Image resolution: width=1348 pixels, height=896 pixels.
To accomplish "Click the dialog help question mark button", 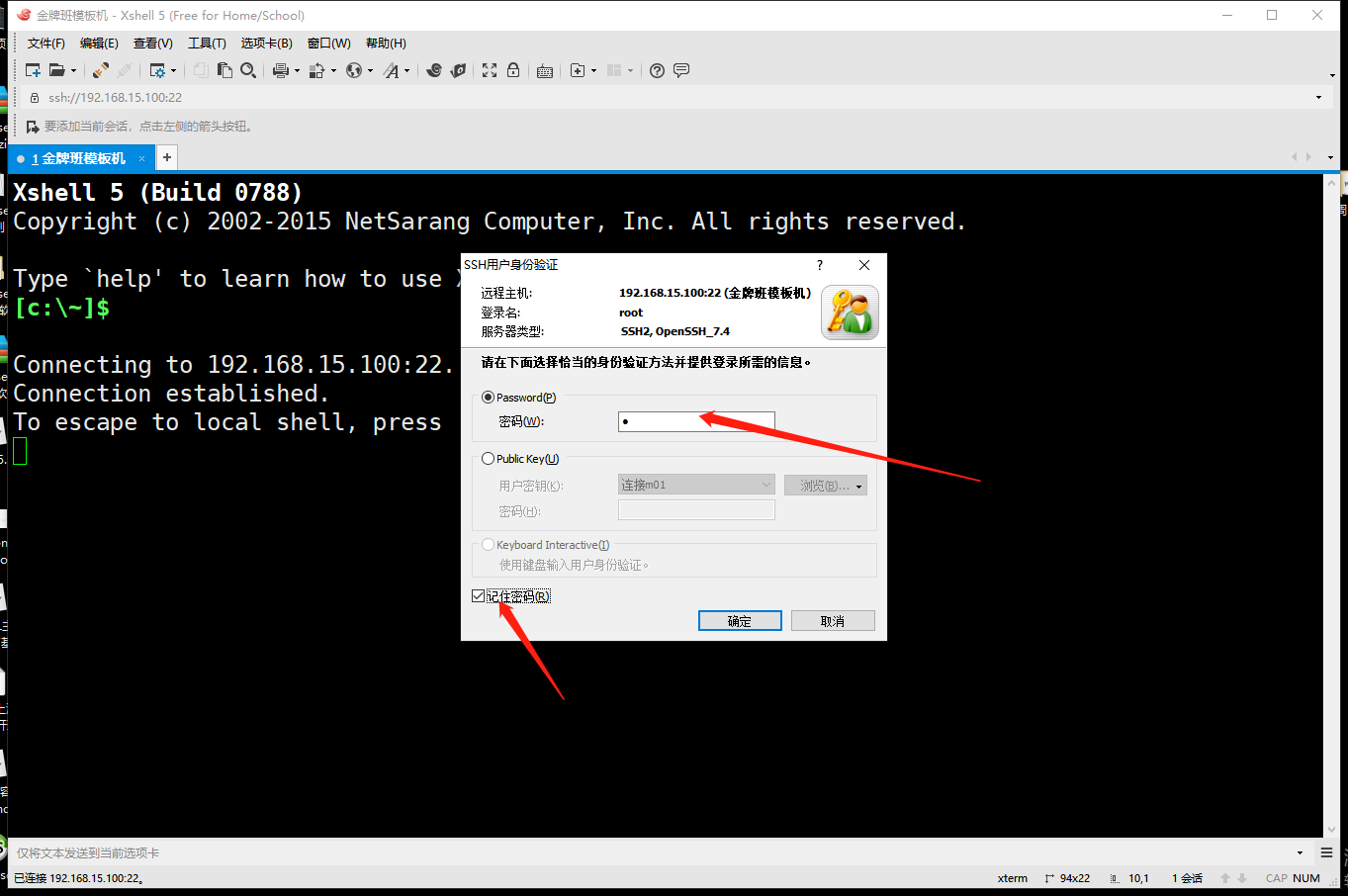I will pyautogui.click(x=819, y=265).
